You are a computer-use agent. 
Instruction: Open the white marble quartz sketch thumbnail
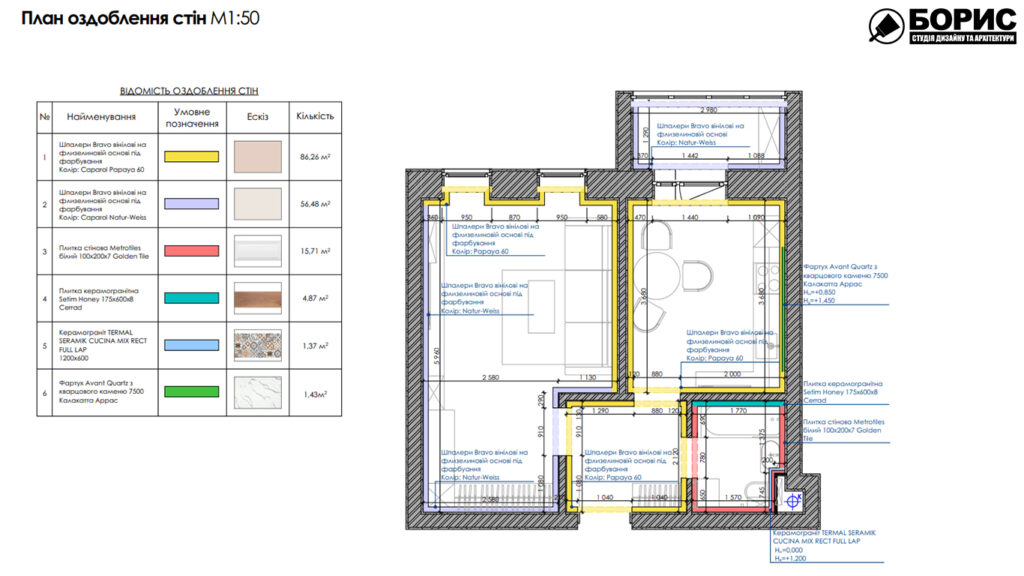point(257,393)
